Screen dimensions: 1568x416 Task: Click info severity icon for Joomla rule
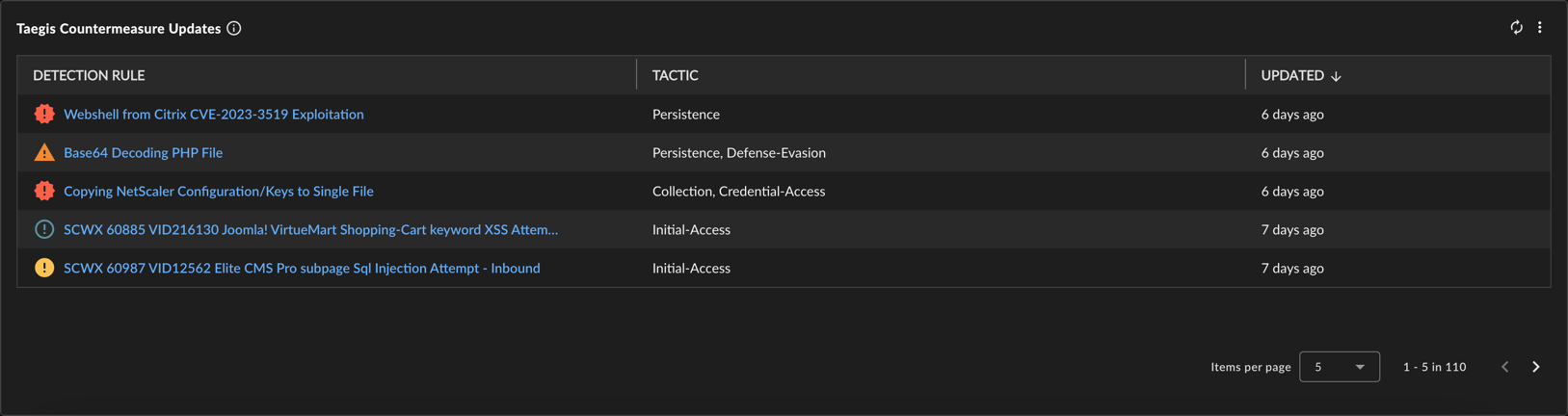(44, 229)
